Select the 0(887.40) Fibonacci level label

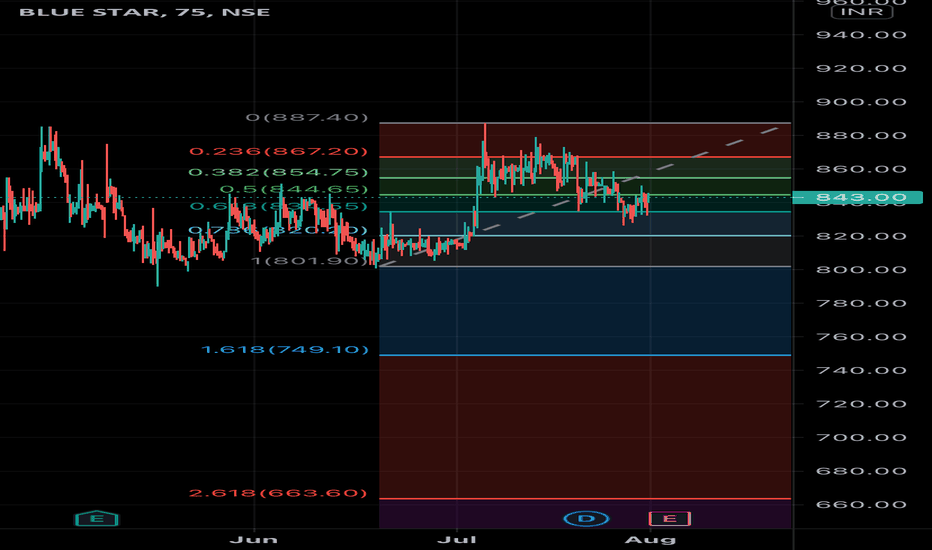tap(307, 118)
